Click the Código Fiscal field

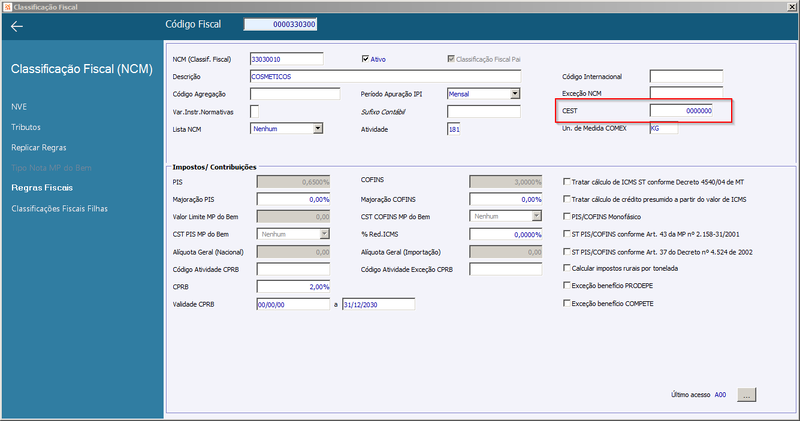coord(280,24)
